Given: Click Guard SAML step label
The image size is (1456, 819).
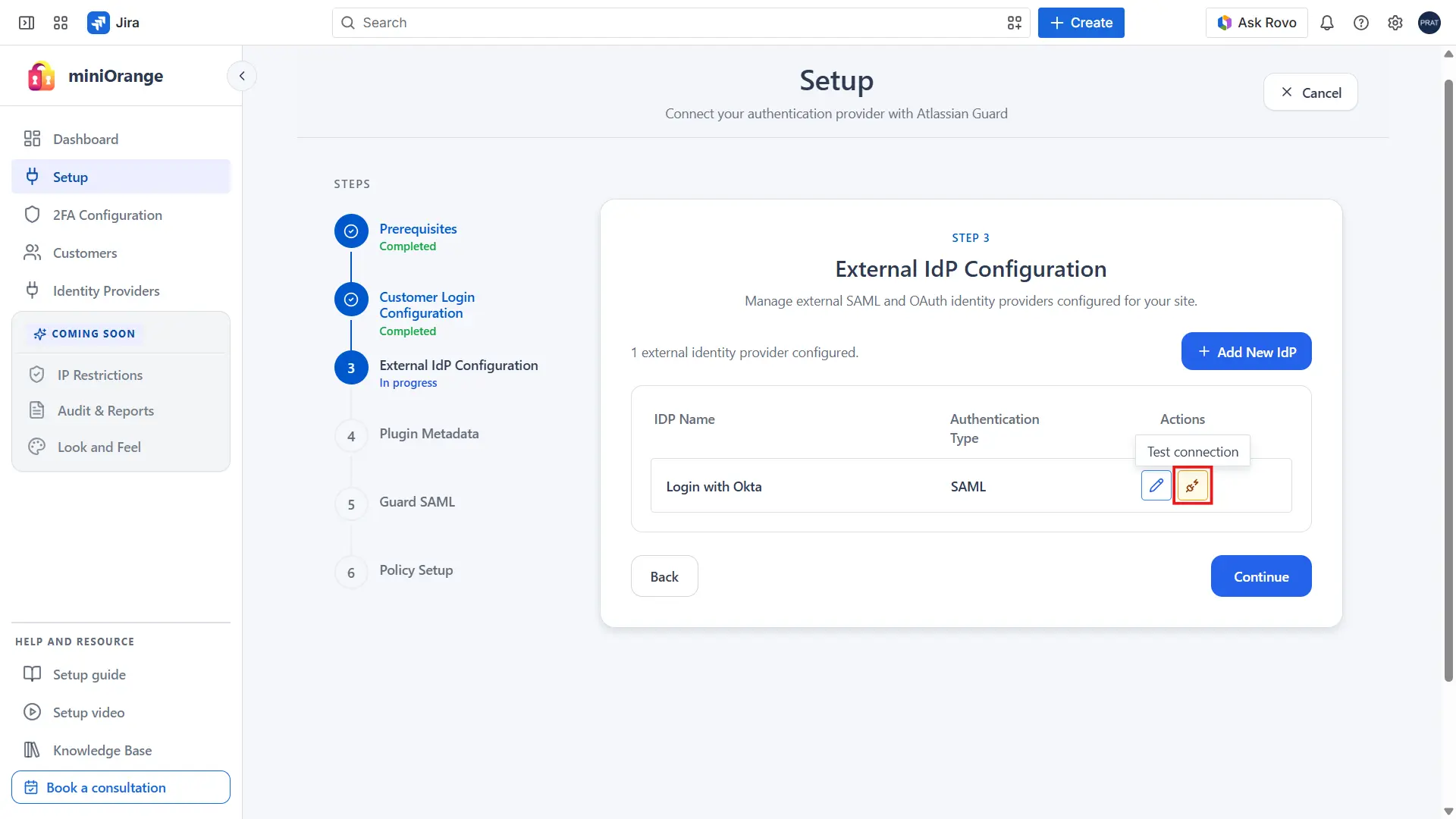Looking at the screenshot, I should (x=417, y=501).
